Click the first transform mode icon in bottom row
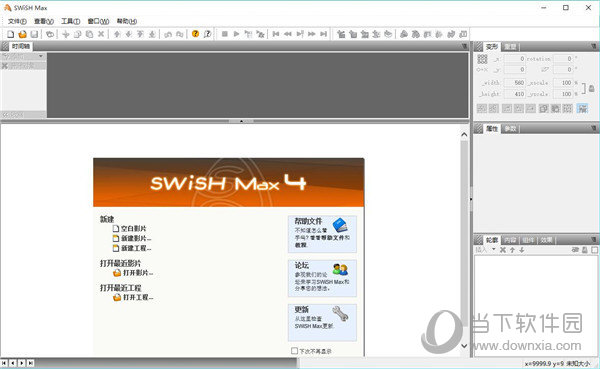 coord(482,109)
